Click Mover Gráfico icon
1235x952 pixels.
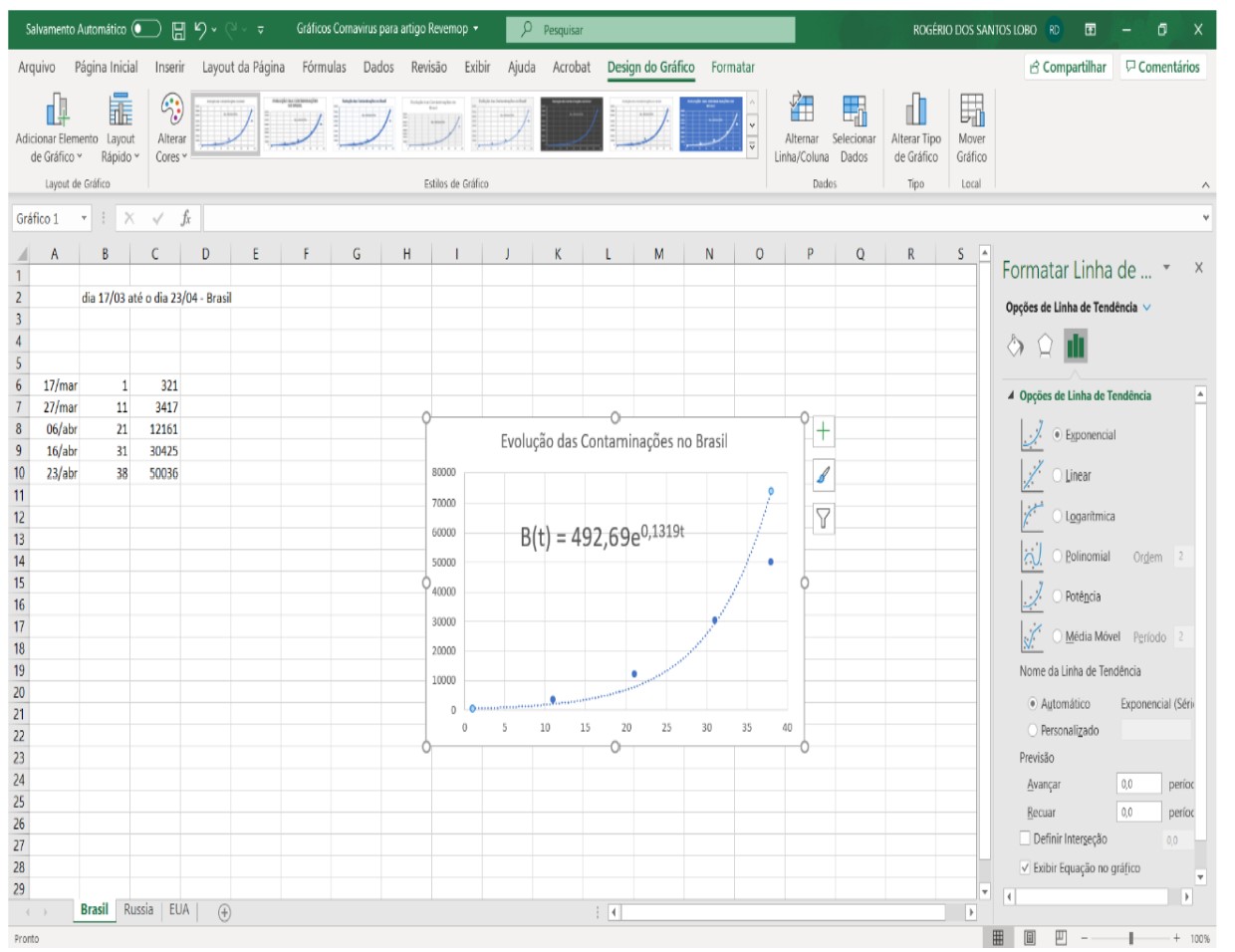972,108
